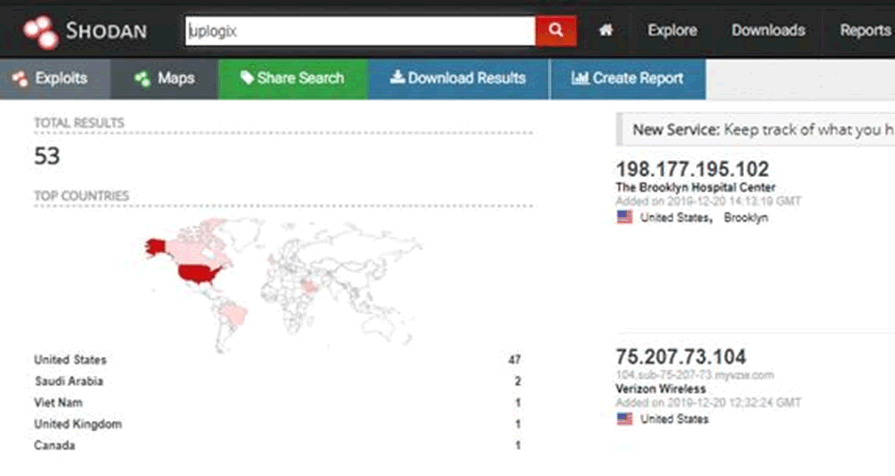Click the Download Results button
The width and height of the screenshot is (895, 476).
(x=458, y=79)
